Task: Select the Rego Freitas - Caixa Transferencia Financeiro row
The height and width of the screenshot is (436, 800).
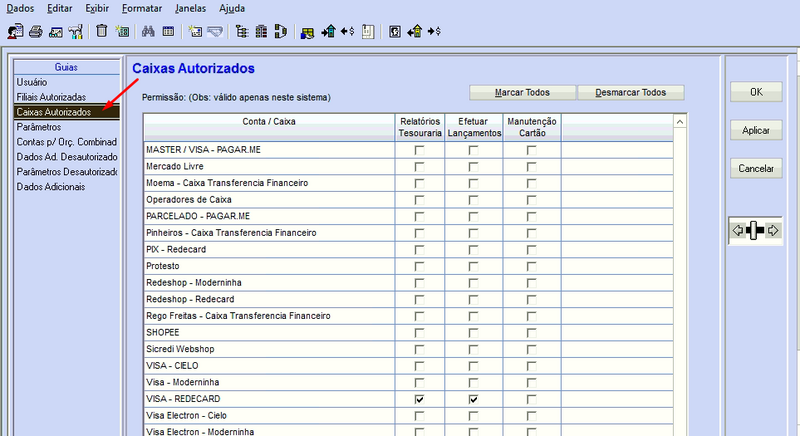Action: coord(408,316)
